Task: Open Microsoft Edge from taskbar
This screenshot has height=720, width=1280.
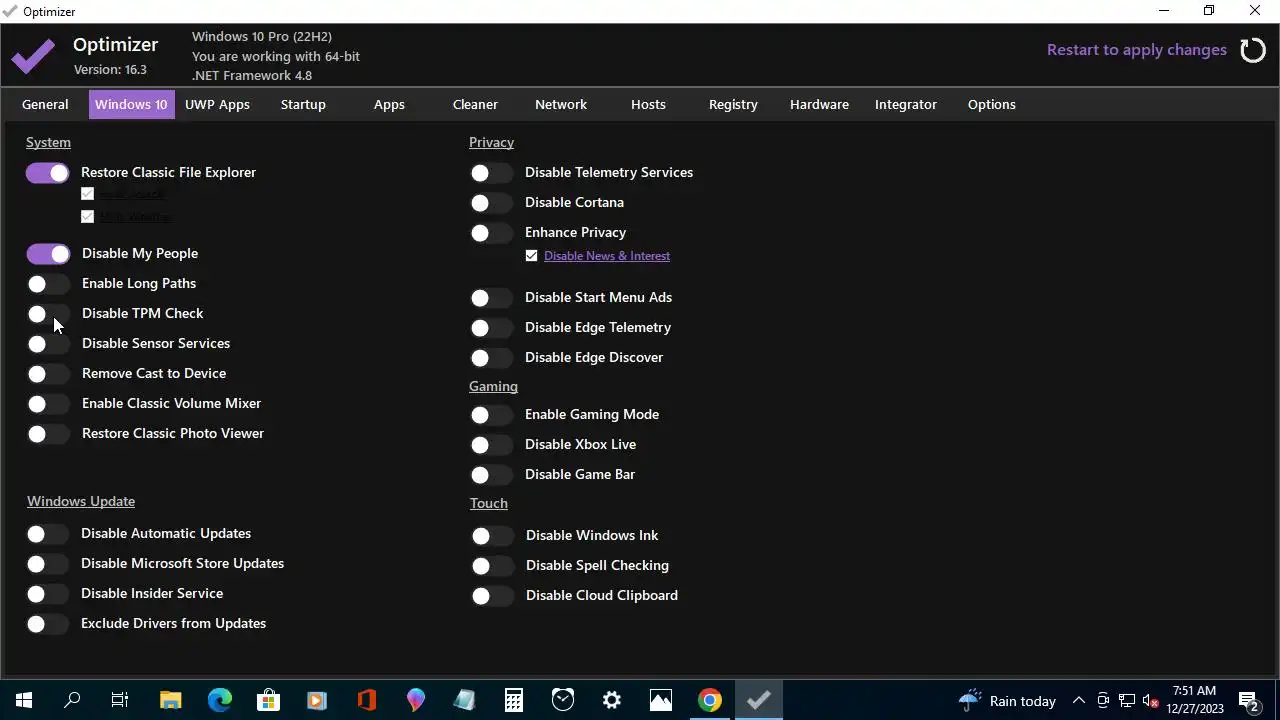Action: point(220,700)
